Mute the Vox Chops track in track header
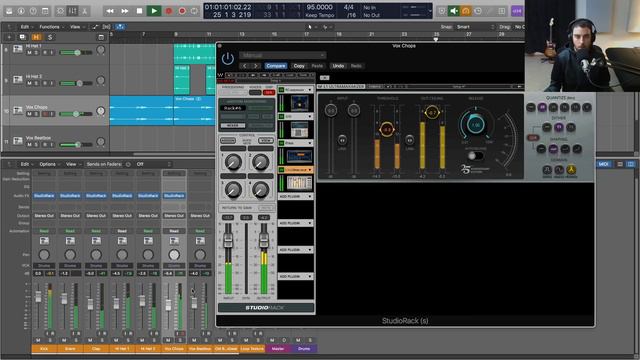The height and width of the screenshot is (360, 640). pyautogui.click(x=29, y=114)
